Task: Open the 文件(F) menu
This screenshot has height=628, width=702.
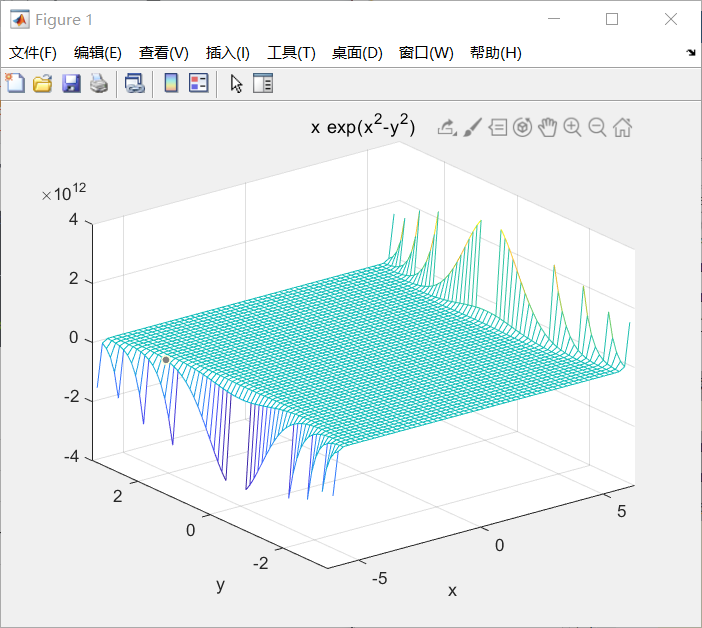Action: [33, 53]
